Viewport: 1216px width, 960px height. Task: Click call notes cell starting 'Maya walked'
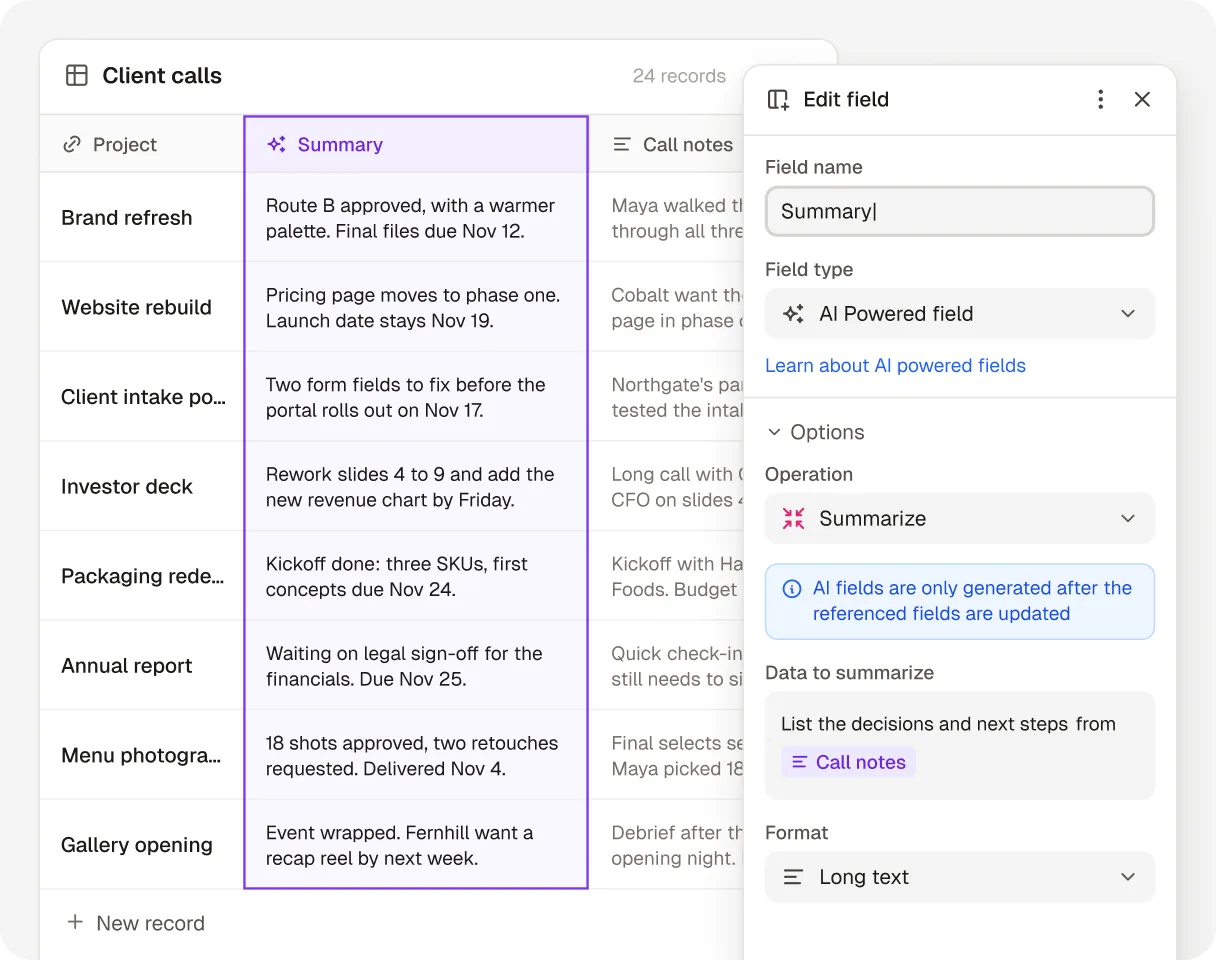coord(668,218)
